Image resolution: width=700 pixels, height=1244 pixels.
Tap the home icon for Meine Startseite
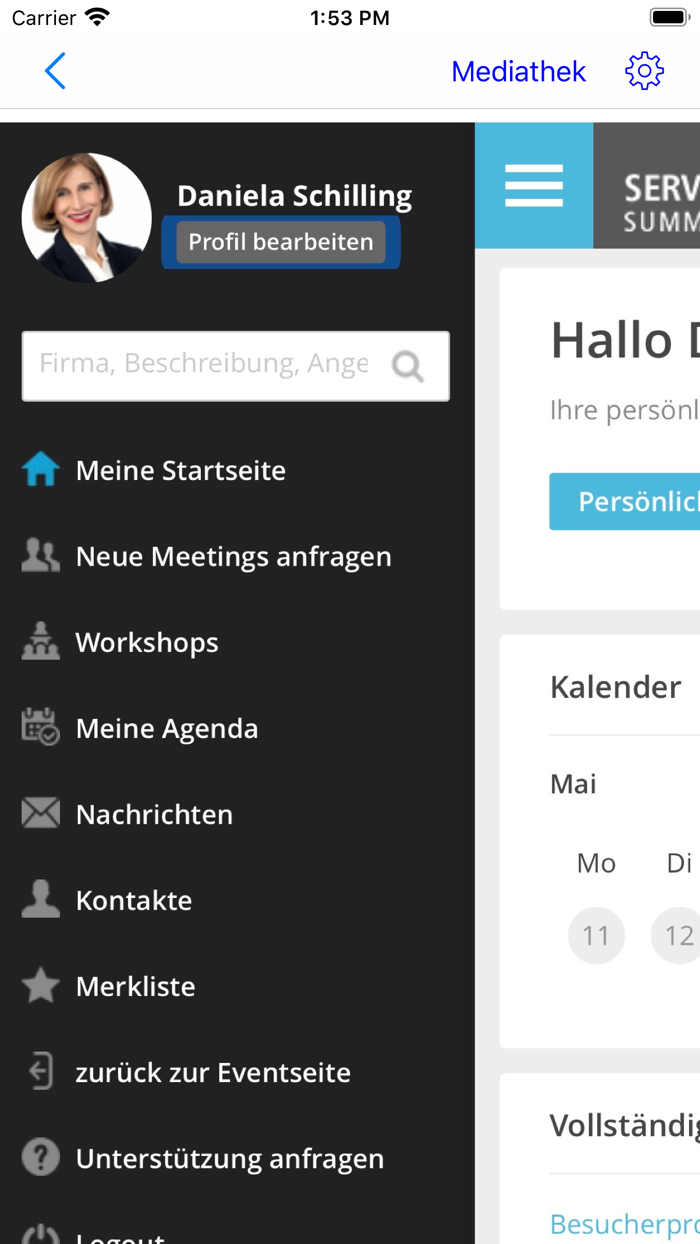(41, 470)
